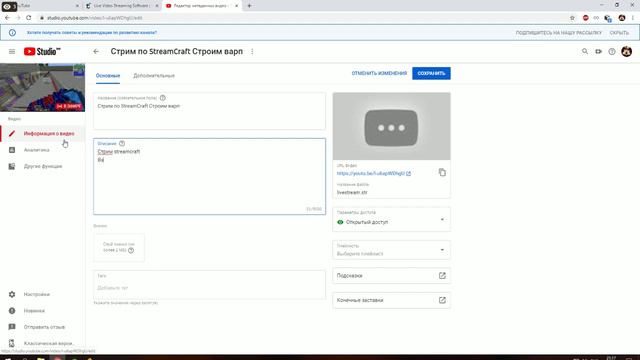Open the hamburger navigation menu
This screenshot has height=360, width=640.
[12, 51]
